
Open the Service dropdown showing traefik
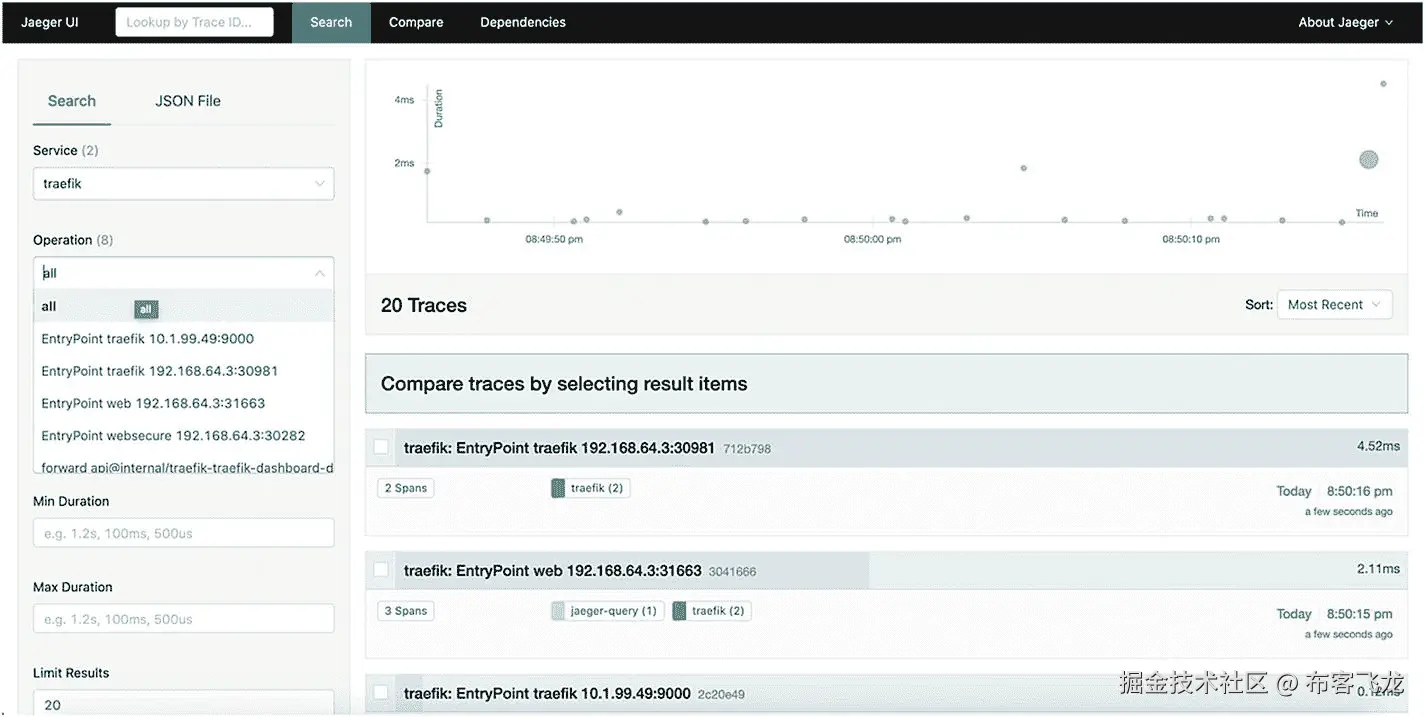click(183, 184)
